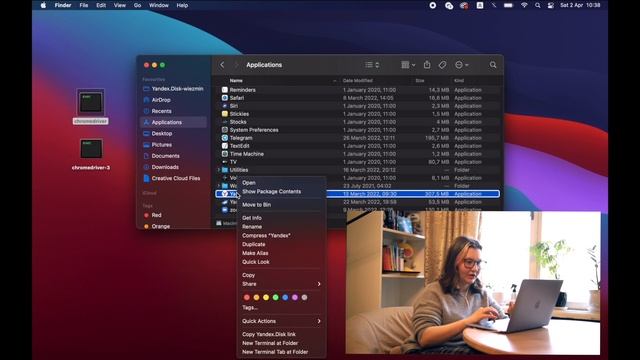This screenshot has height=360, width=640.
Task: Select Documents in sidebar
Action: 173,156
